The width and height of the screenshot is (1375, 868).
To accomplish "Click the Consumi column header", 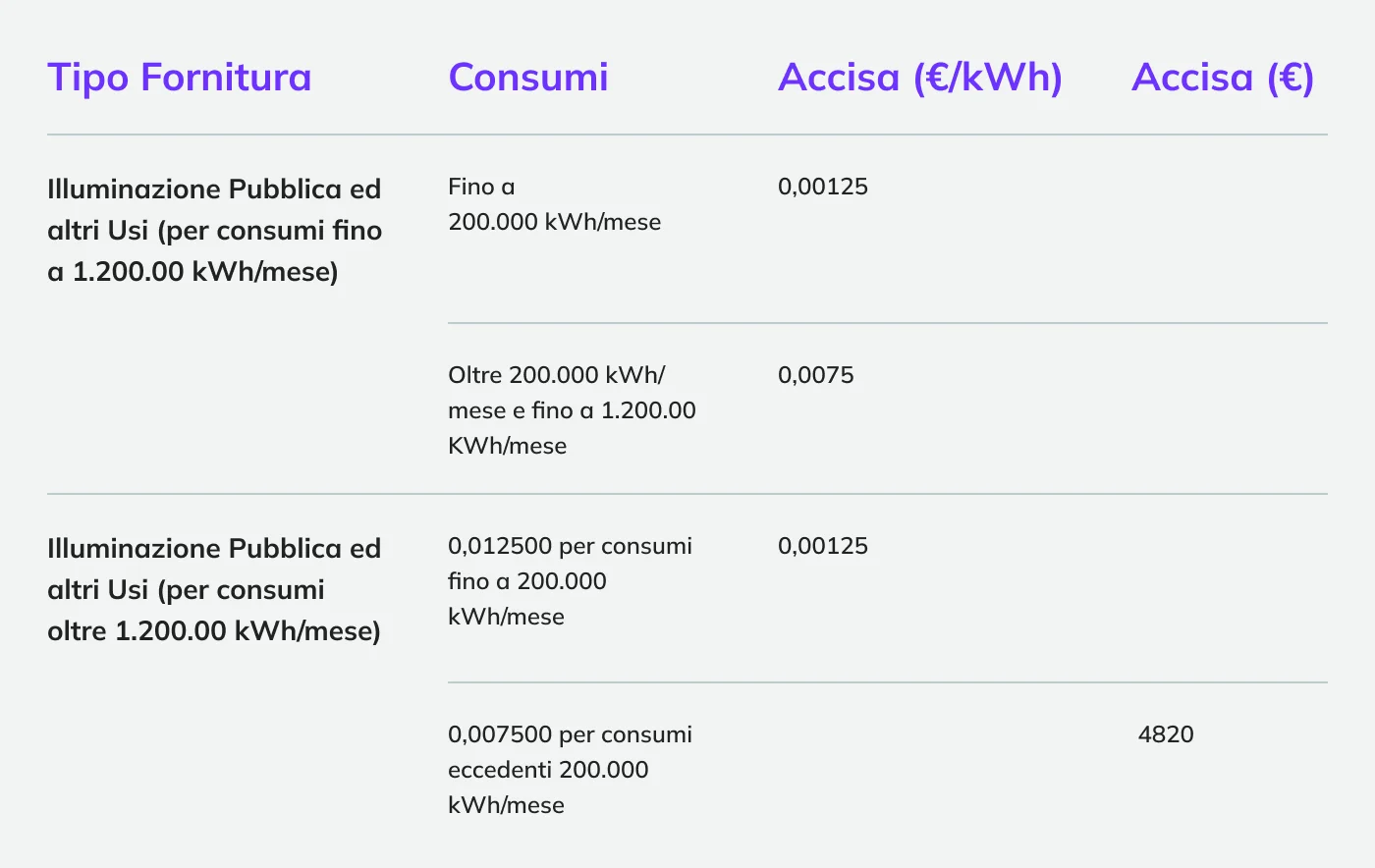I will [x=528, y=78].
